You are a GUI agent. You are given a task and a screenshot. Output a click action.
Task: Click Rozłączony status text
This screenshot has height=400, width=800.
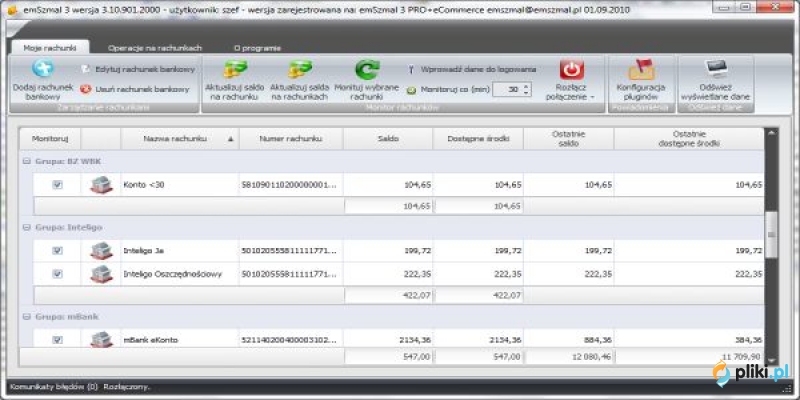128,387
